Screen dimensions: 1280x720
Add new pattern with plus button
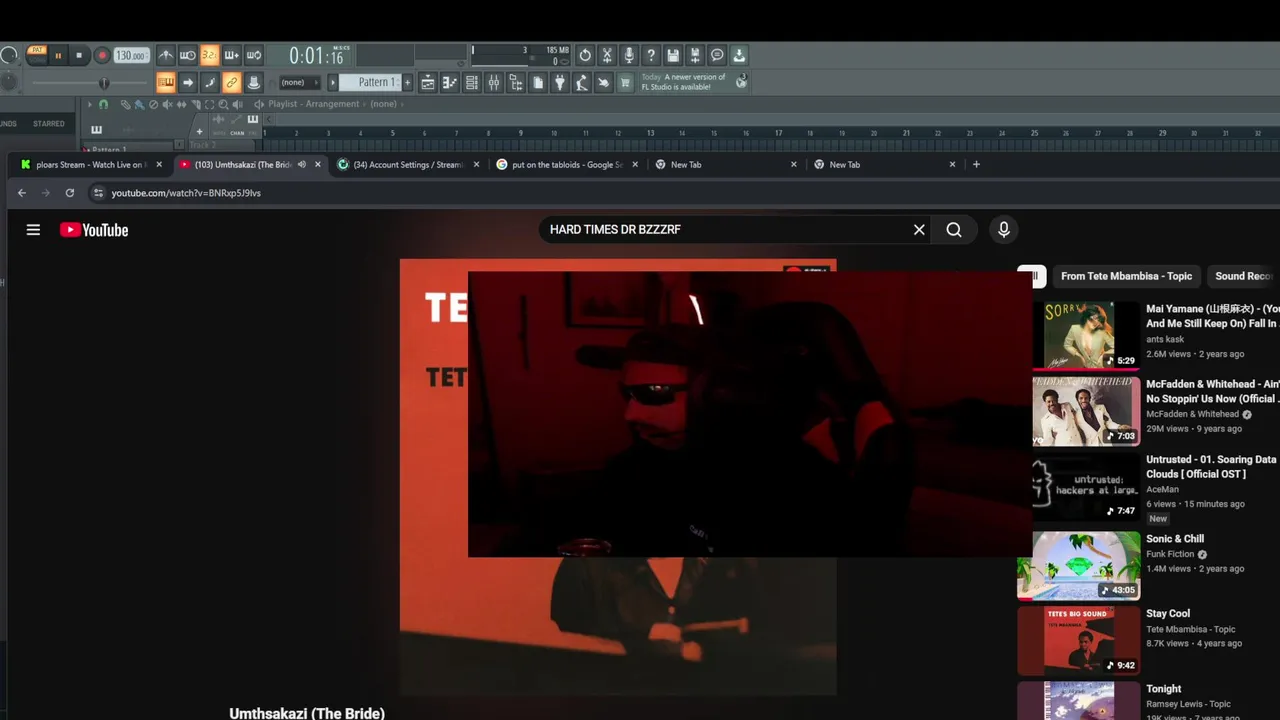point(407,83)
